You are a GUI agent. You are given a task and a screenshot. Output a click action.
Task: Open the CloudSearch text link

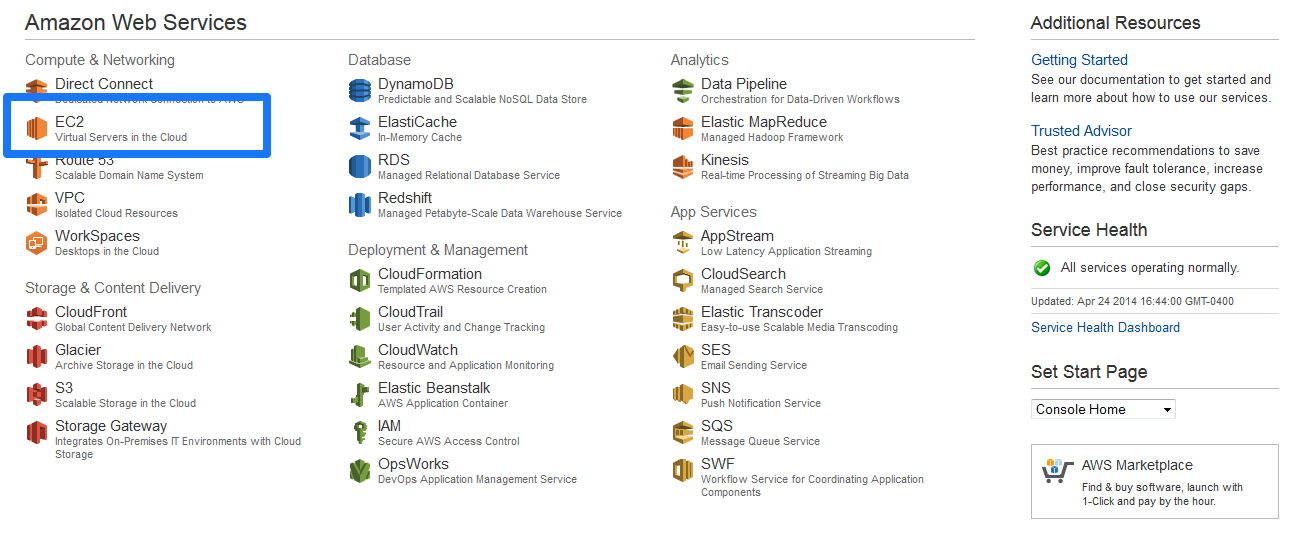tap(743, 274)
